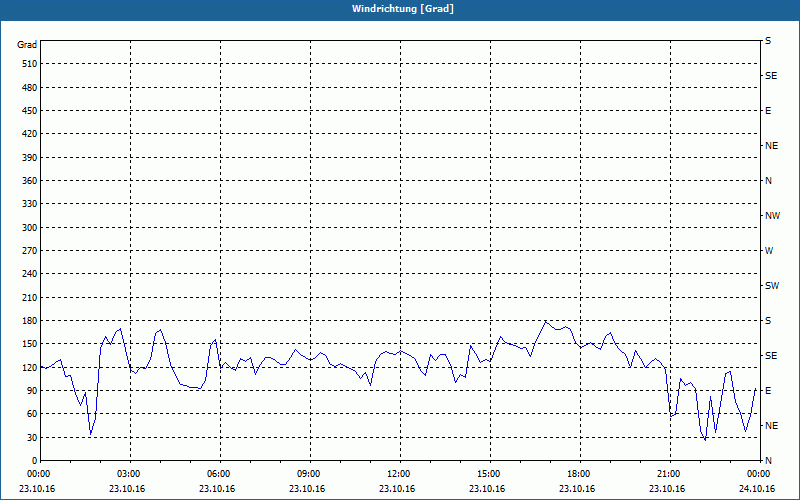Viewport: 800px width, 500px height.
Task: Click the 510 value on the Grad axis
Action: click(29, 64)
